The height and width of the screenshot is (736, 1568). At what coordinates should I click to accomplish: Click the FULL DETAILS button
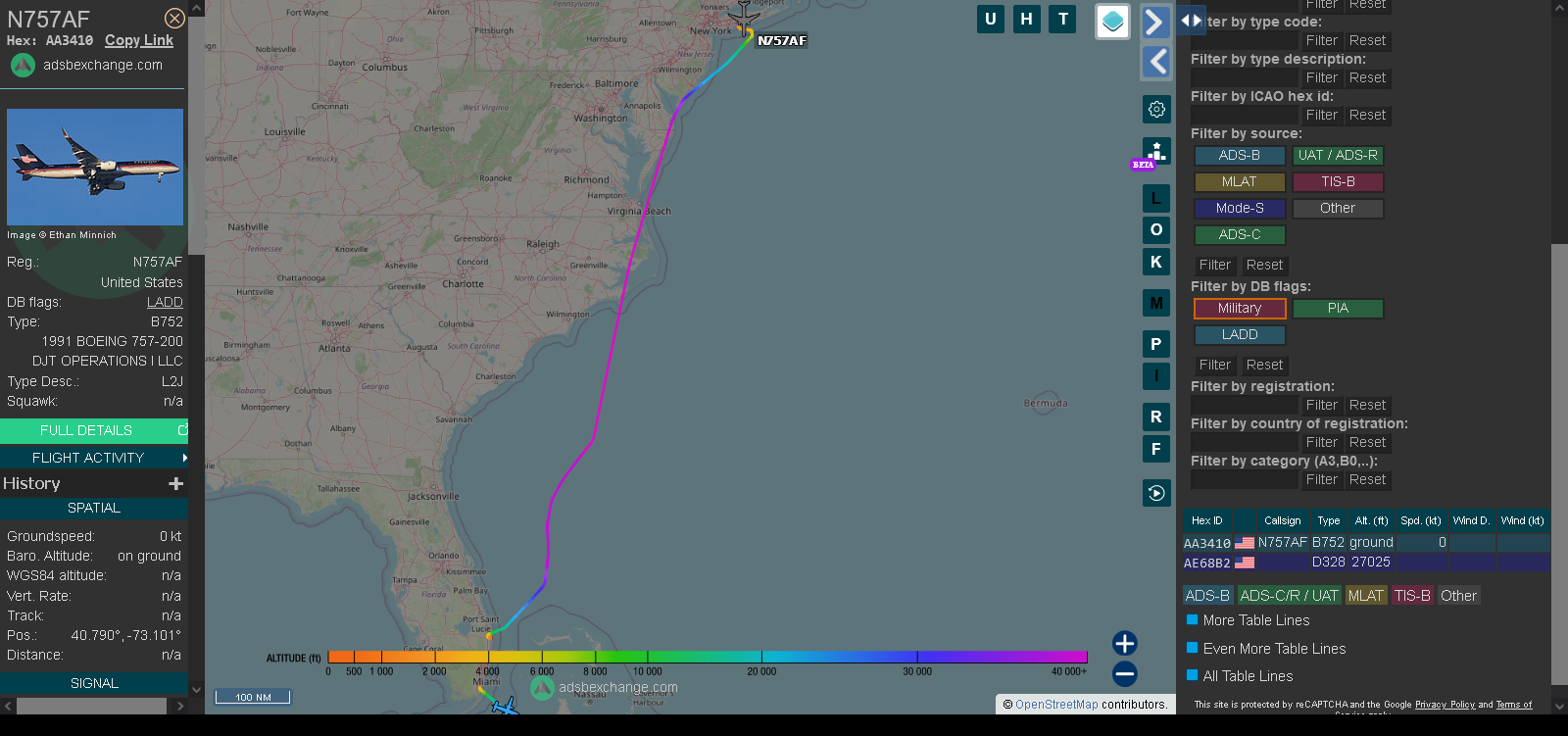pos(94,430)
